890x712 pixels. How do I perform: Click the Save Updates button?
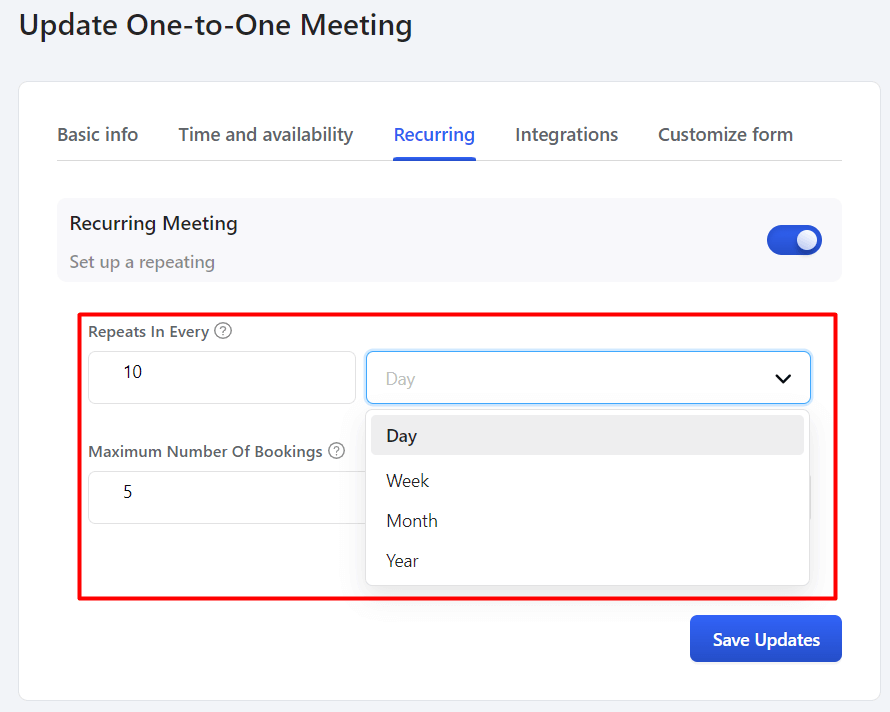[766, 639]
